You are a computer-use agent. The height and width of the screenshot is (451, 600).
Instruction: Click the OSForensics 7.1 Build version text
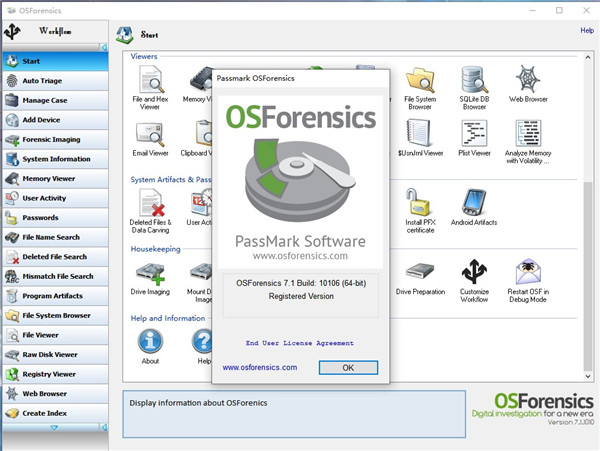pos(301,283)
